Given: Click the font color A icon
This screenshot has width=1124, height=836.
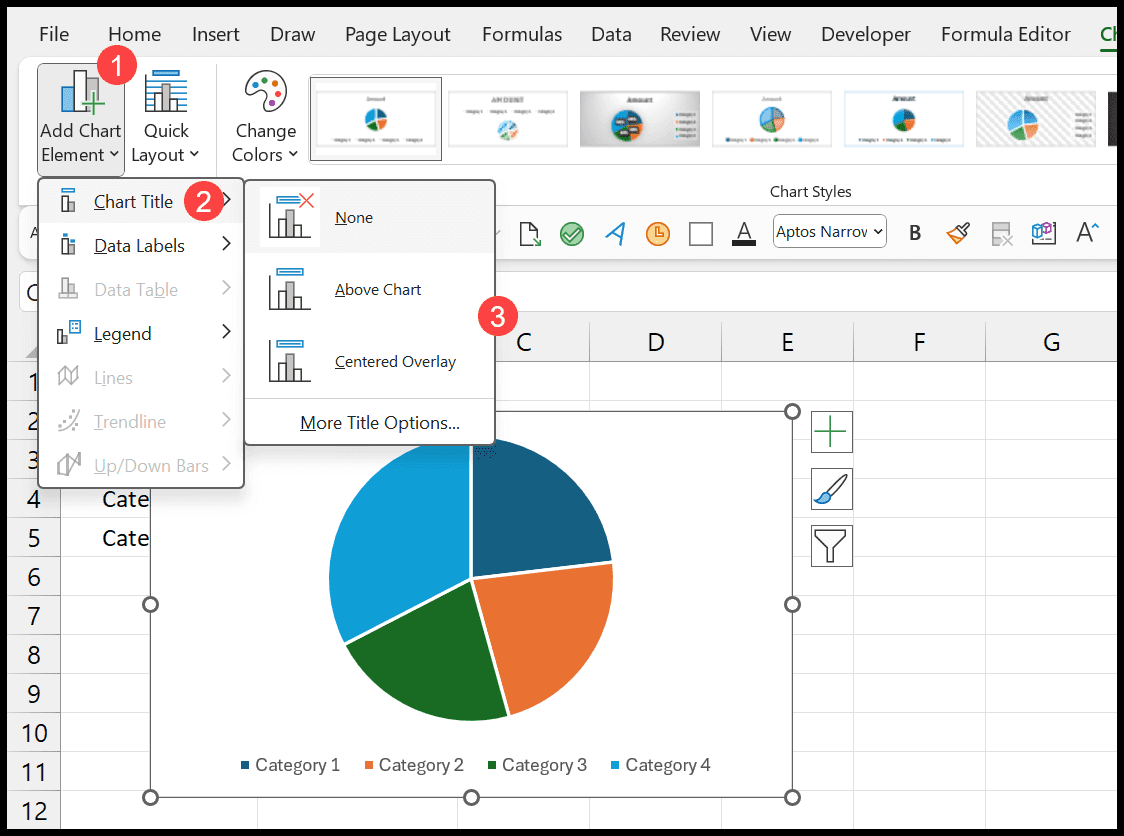Looking at the screenshot, I should tap(743, 233).
